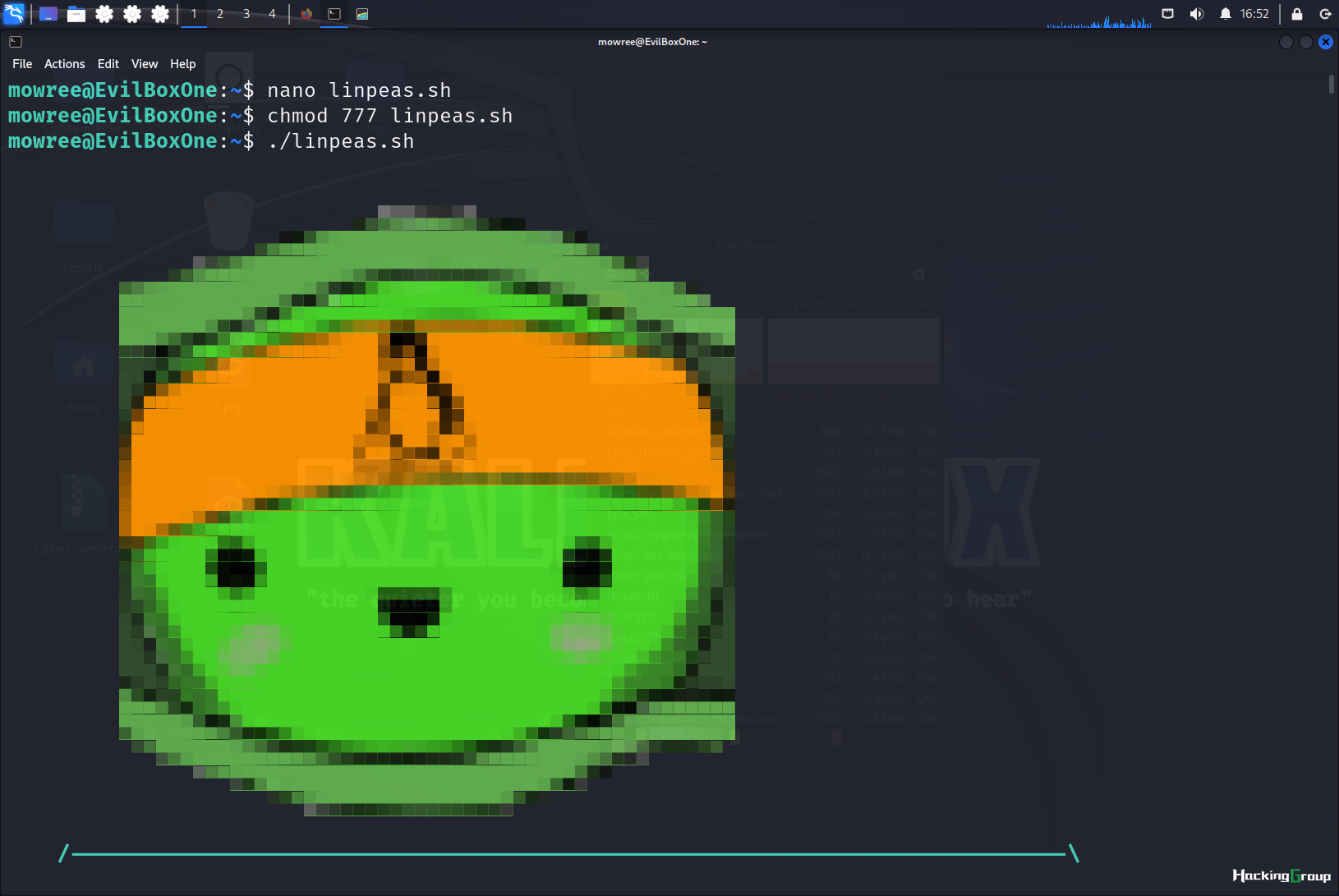
Task: Bring up the Firefox window from the taskbar
Action: [306, 14]
